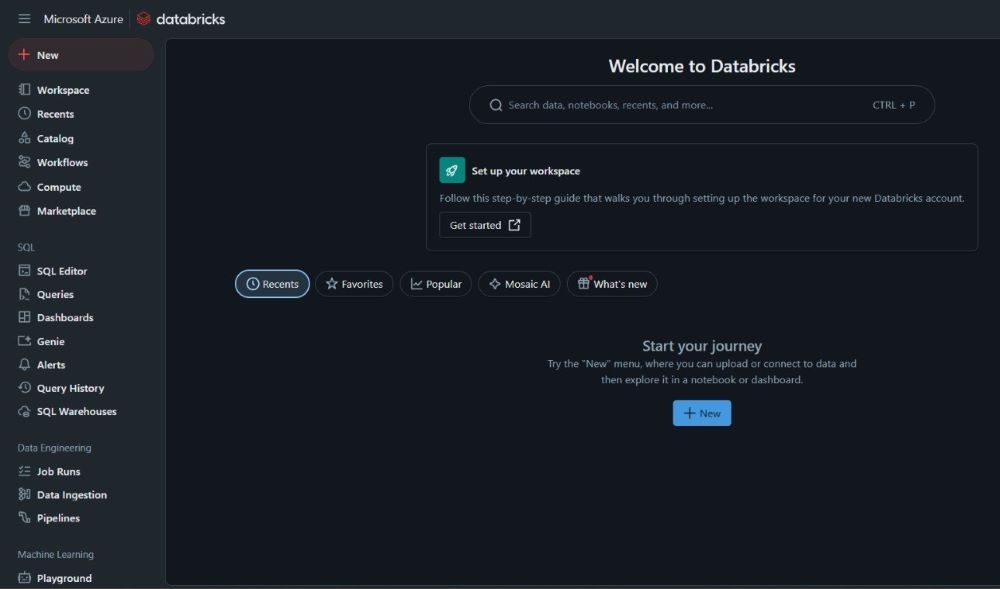The width and height of the screenshot is (1000, 589).
Task: Focus the search data and notebooks field
Action: 702,105
